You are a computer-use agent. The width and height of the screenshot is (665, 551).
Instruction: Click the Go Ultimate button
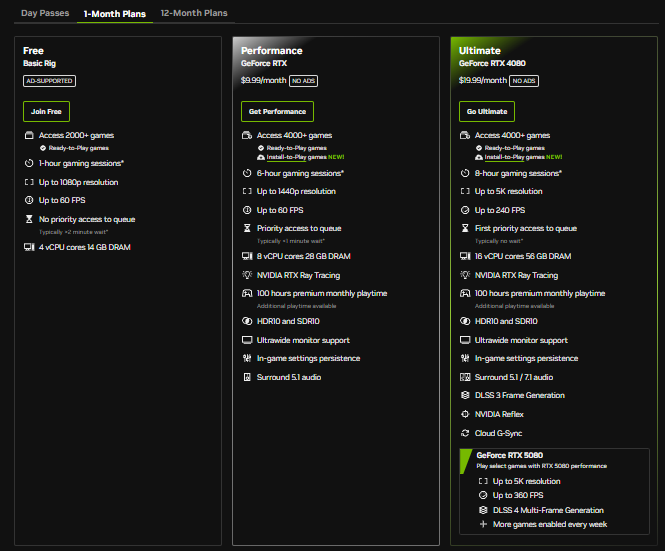487,112
